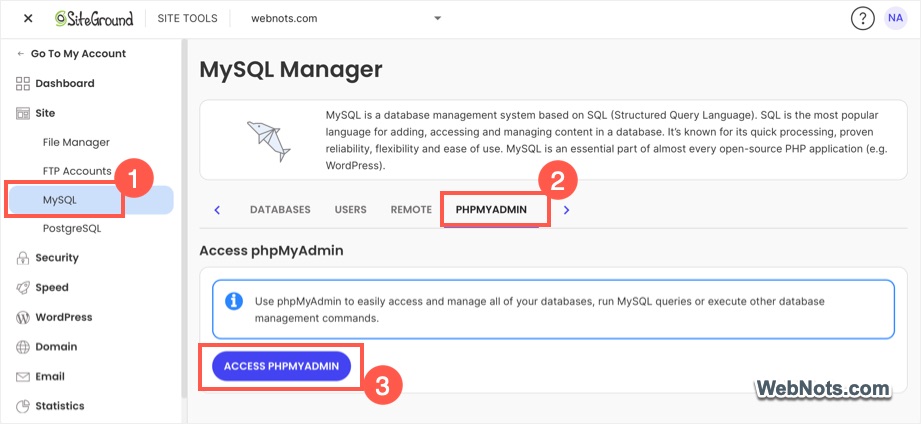Switch to the REMOTE tab
The image size is (921, 424).
click(x=411, y=210)
